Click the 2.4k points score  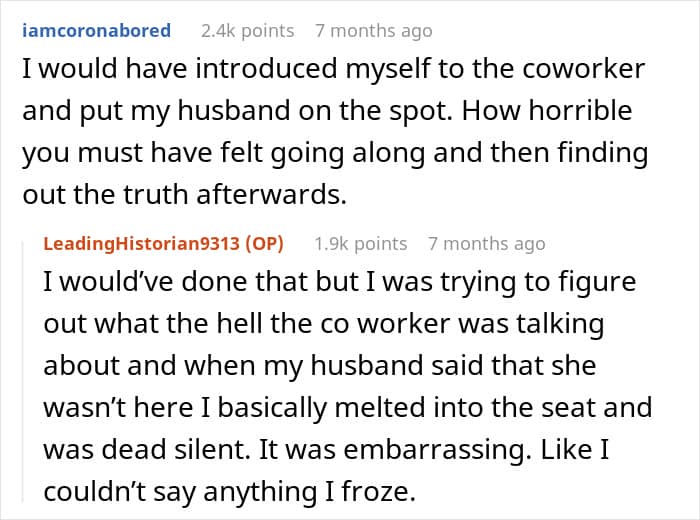click(247, 31)
